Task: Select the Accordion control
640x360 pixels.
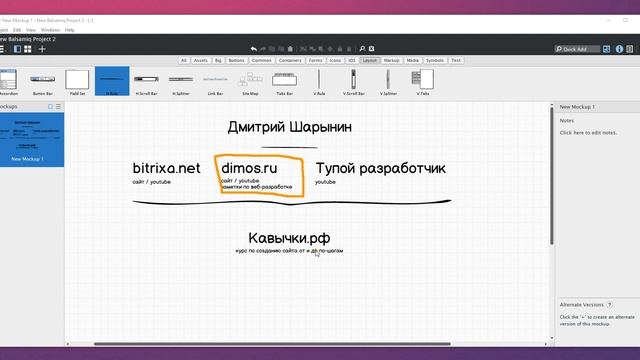Action: pos(8,82)
